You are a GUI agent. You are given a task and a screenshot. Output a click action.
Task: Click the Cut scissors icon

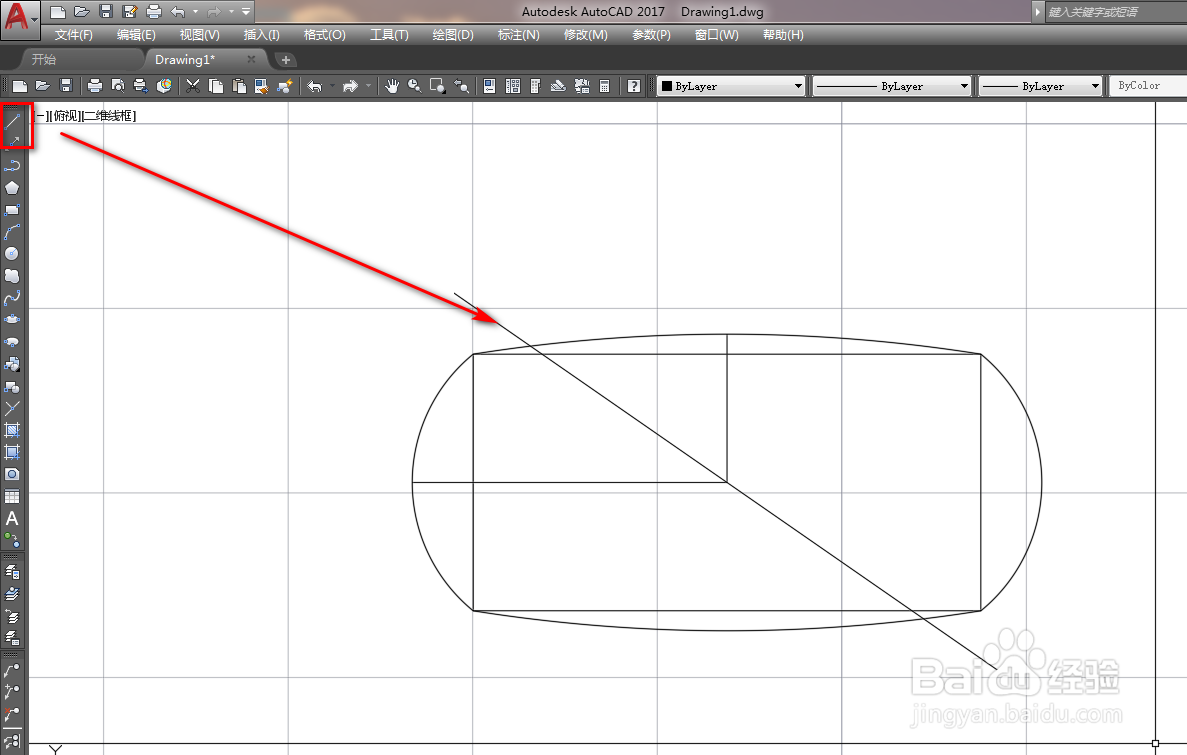point(193,86)
